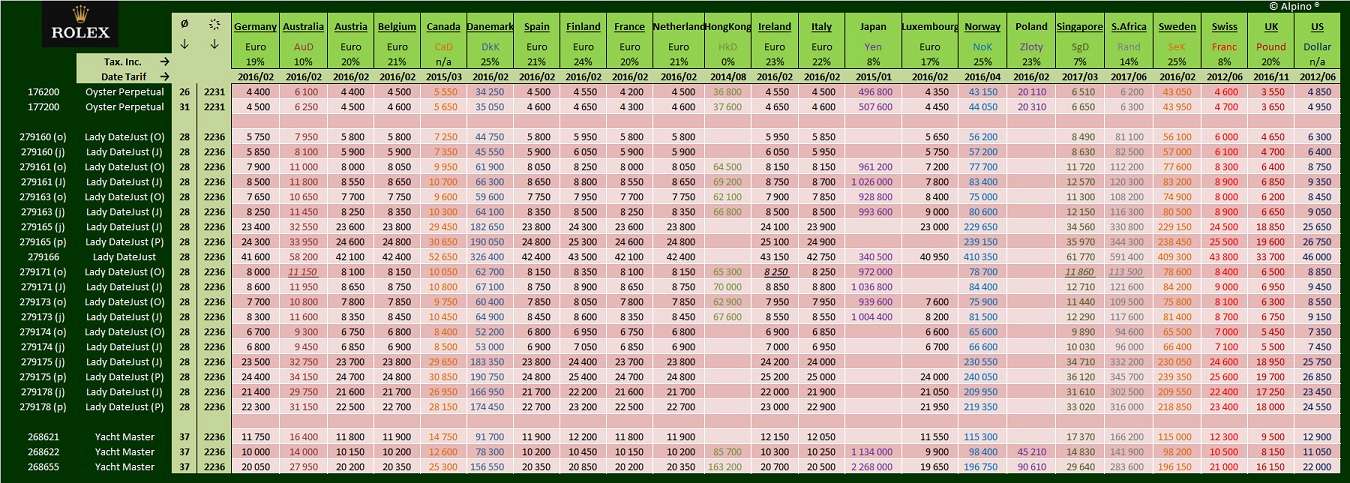Select US price 46 000
1350x483 pixels.
pos(1319,256)
